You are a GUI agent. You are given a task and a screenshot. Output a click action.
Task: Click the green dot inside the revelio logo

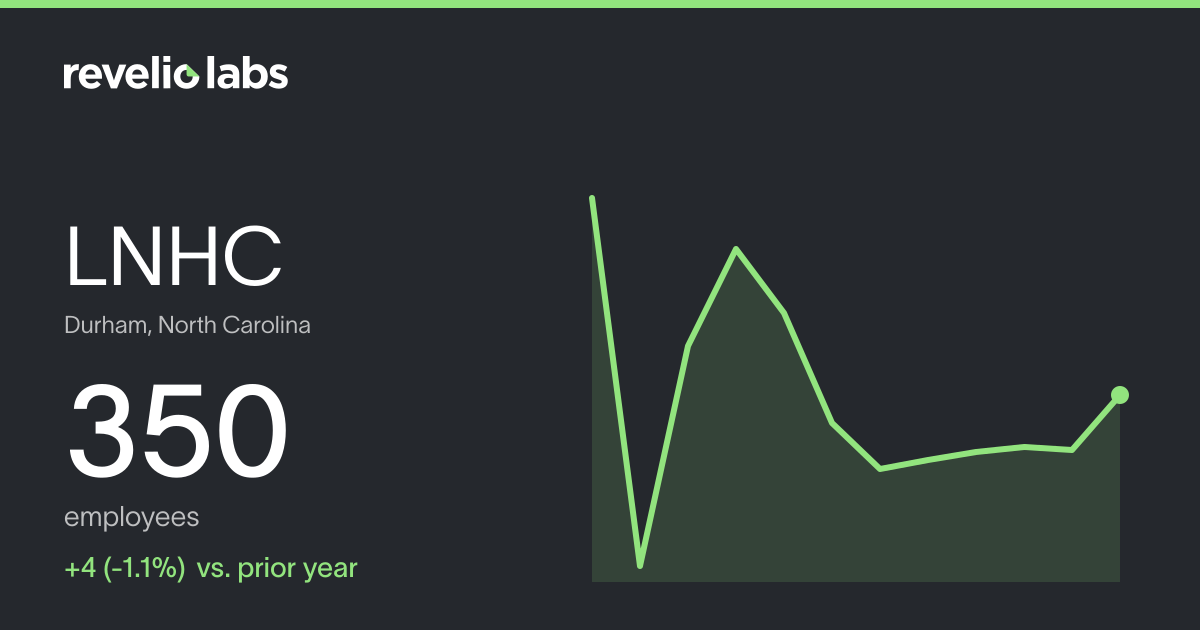coord(190,73)
